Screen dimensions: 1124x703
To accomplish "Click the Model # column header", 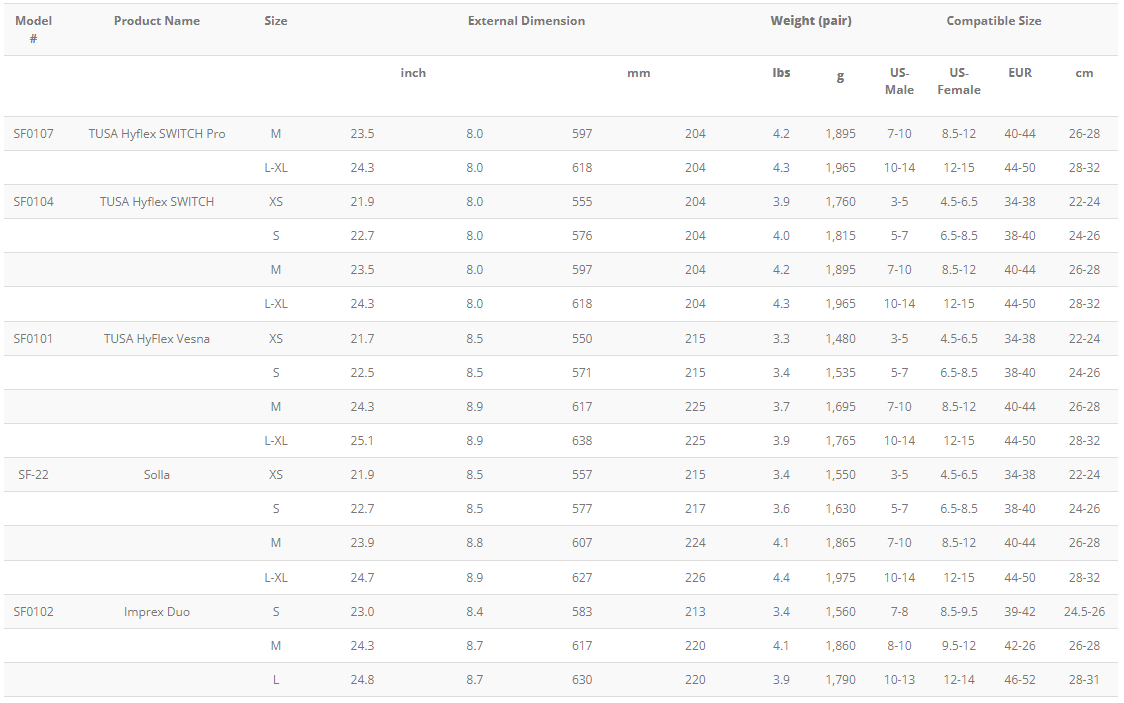I will coord(33,29).
